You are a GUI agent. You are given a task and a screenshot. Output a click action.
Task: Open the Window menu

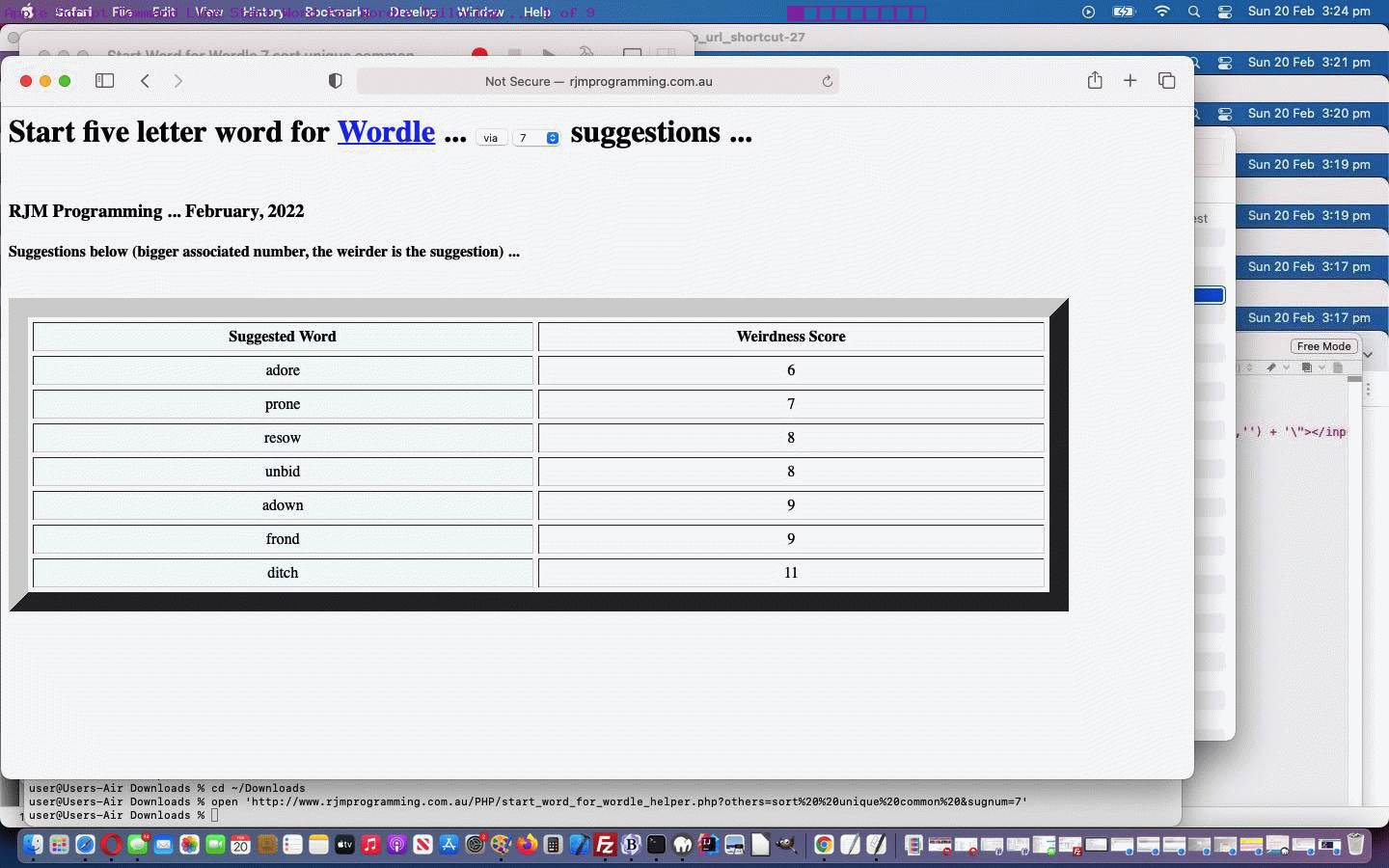point(480,12)
